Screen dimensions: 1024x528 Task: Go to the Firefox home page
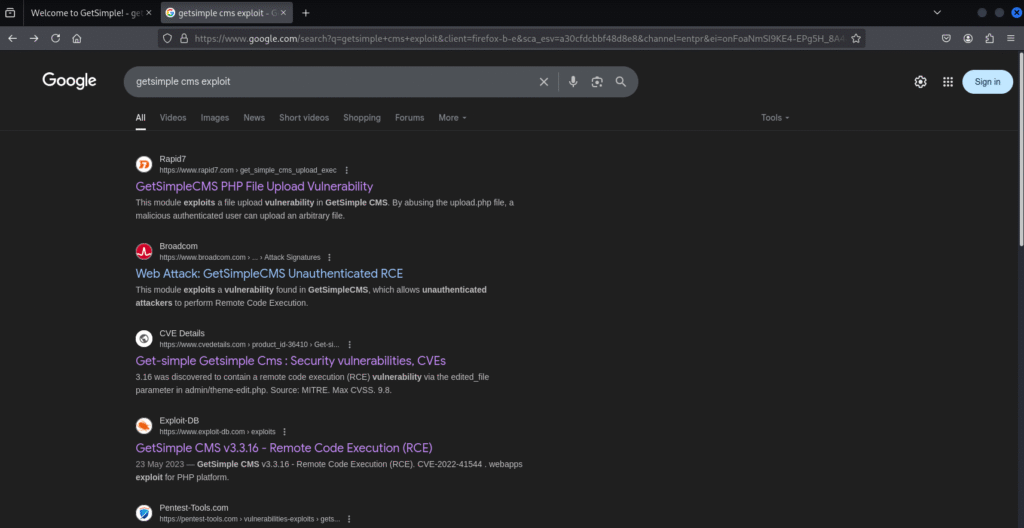[x=77, y=39]
